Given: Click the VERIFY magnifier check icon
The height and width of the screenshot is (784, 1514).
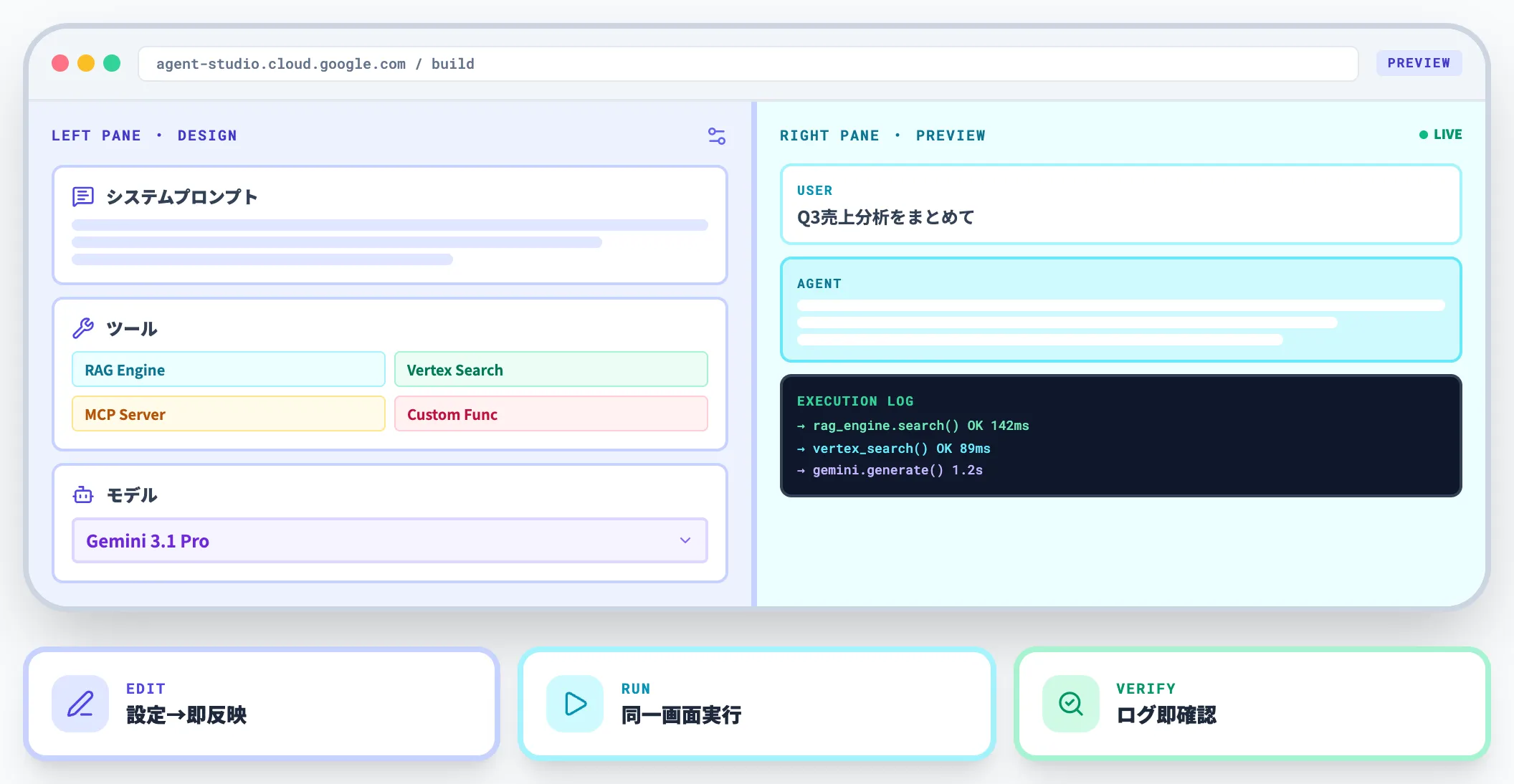Looking at the screenshot, I should click(x=1070, y=704).
